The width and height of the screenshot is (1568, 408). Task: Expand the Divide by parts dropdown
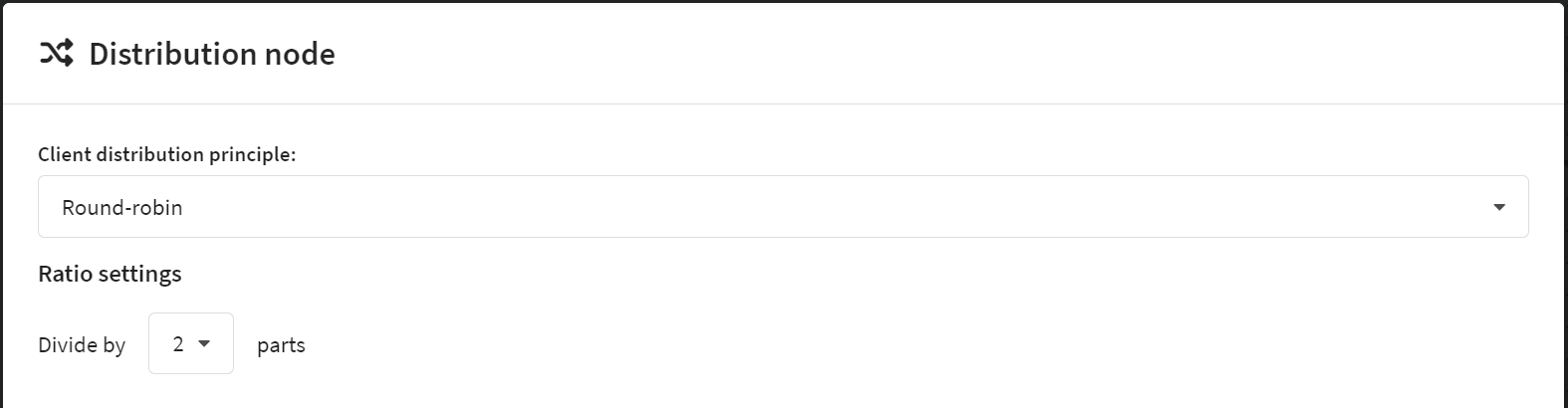point(191,343)
